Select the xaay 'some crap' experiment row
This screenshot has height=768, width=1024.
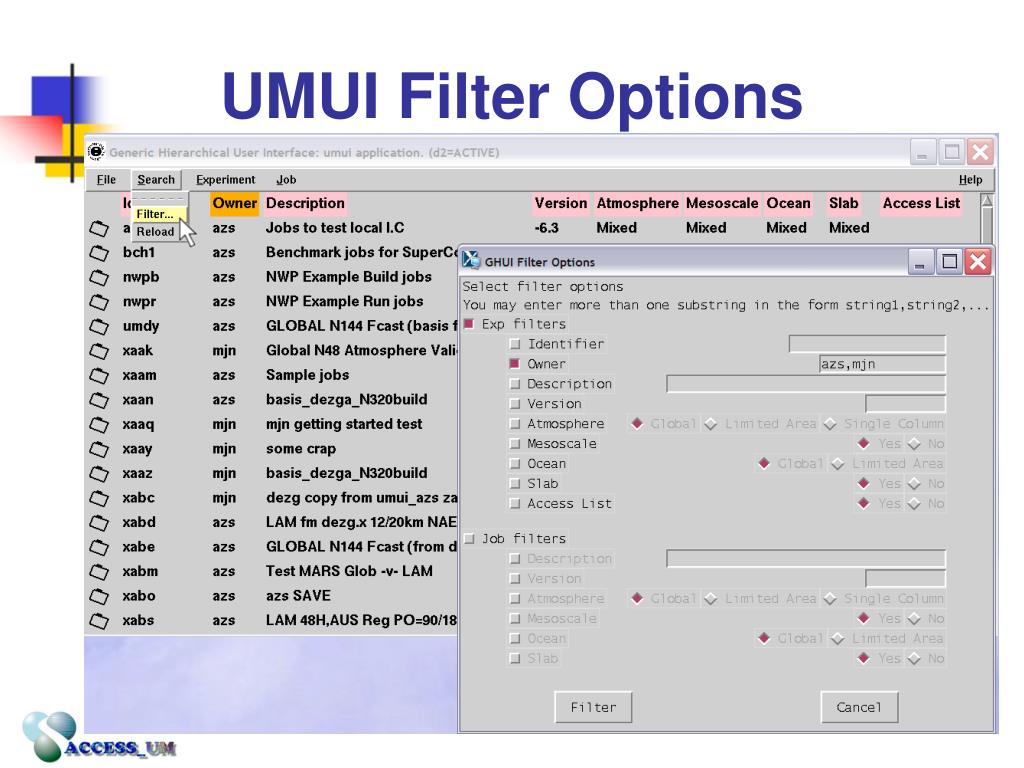(272, 449)
